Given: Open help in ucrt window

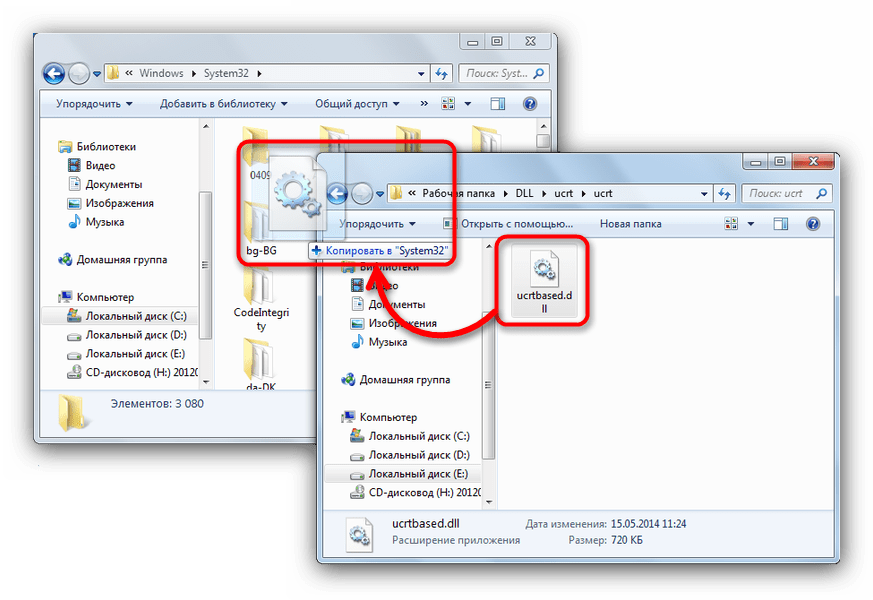Looking at the screenshot, I should click(813, 224).
